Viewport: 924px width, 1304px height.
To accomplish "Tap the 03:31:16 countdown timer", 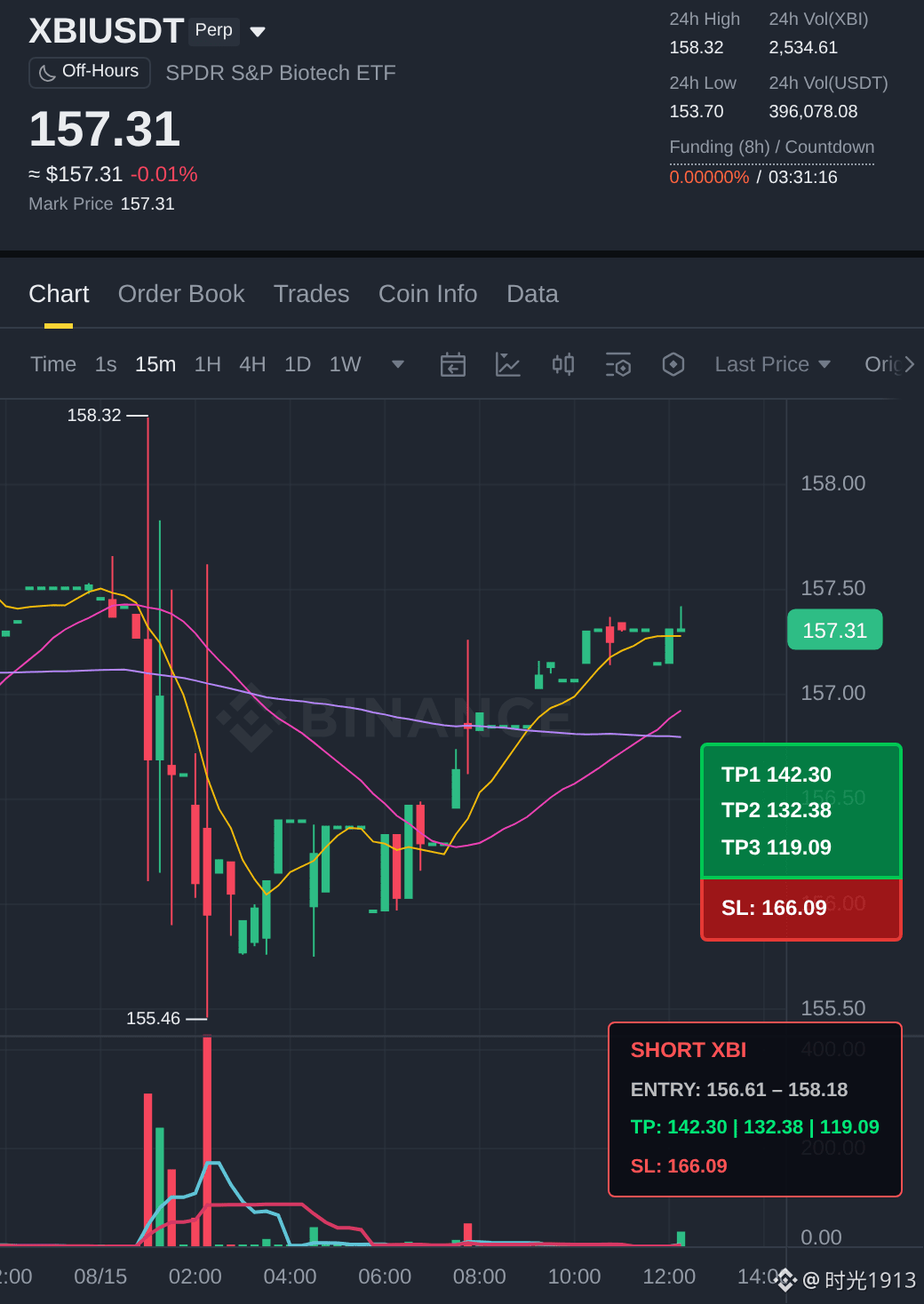I will tap(803, 177).
